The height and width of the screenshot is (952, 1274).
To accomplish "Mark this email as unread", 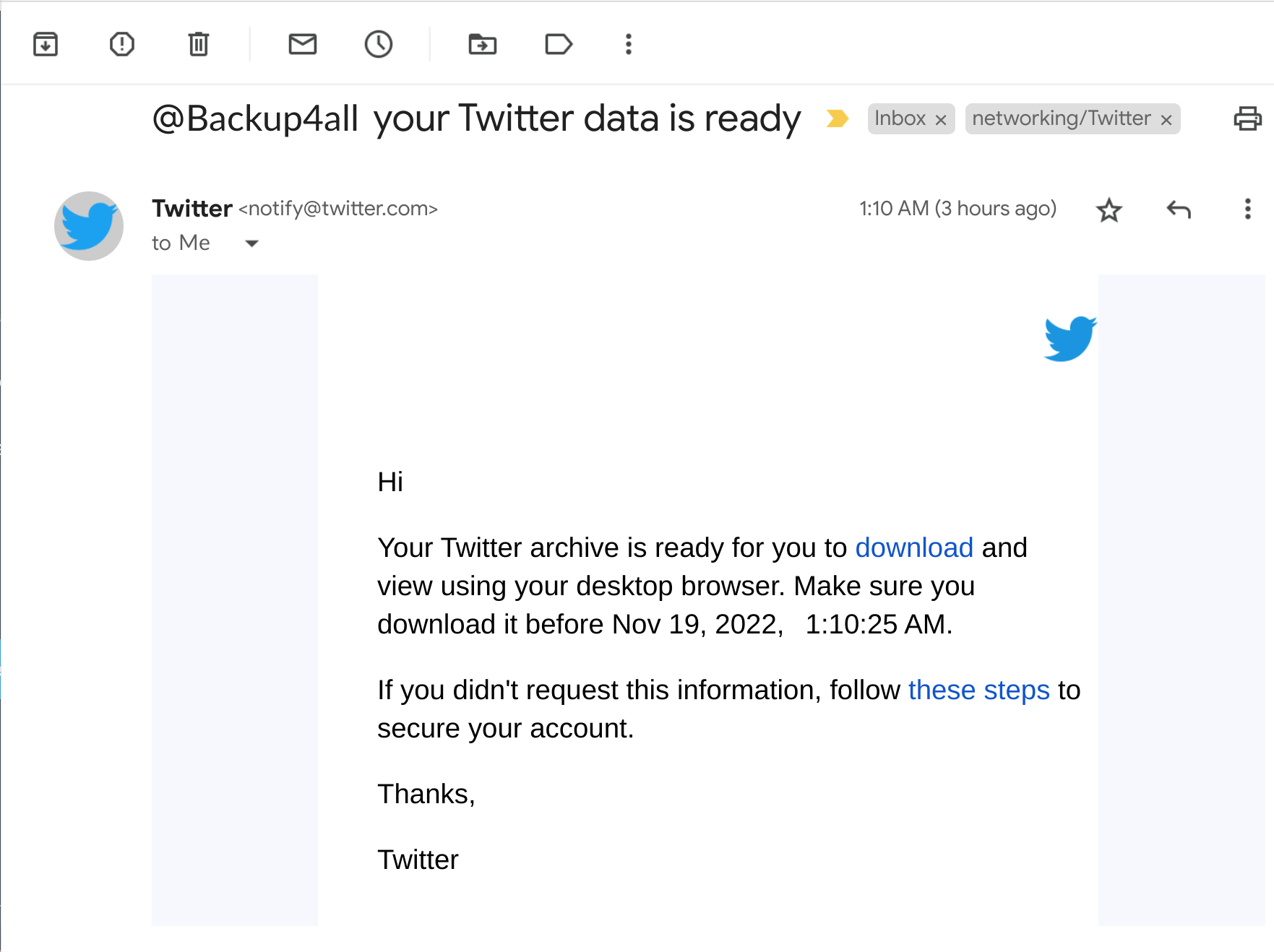I will pyautogui.click(x=303, y=44).
